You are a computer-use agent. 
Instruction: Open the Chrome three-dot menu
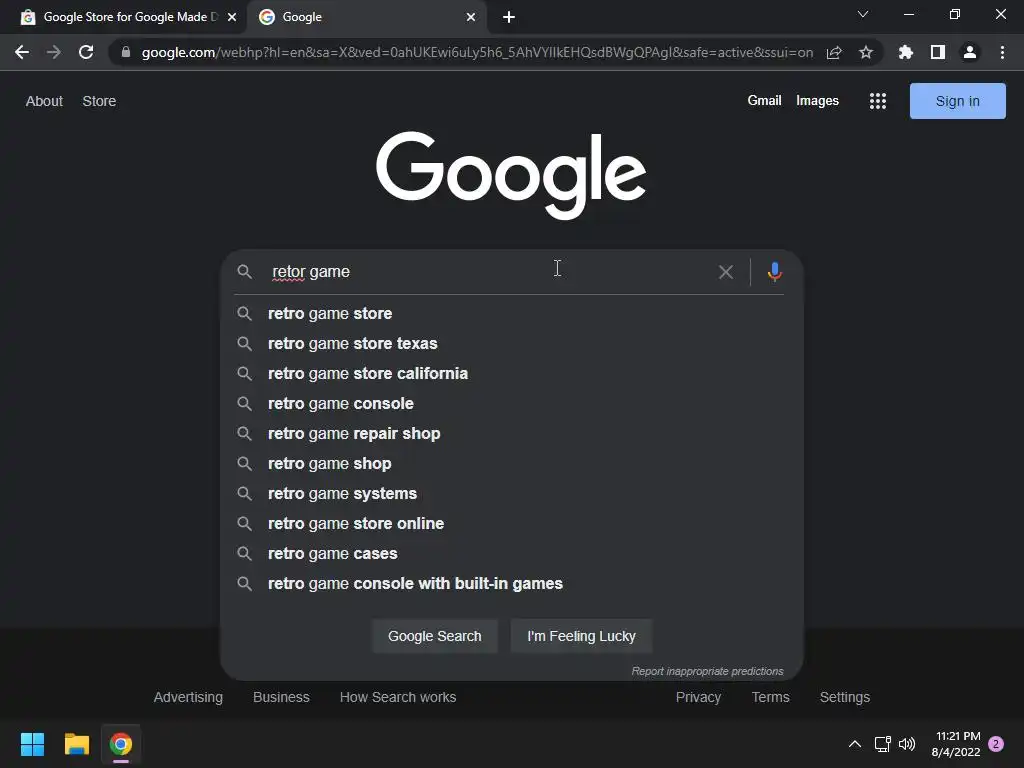point(1002,52)
